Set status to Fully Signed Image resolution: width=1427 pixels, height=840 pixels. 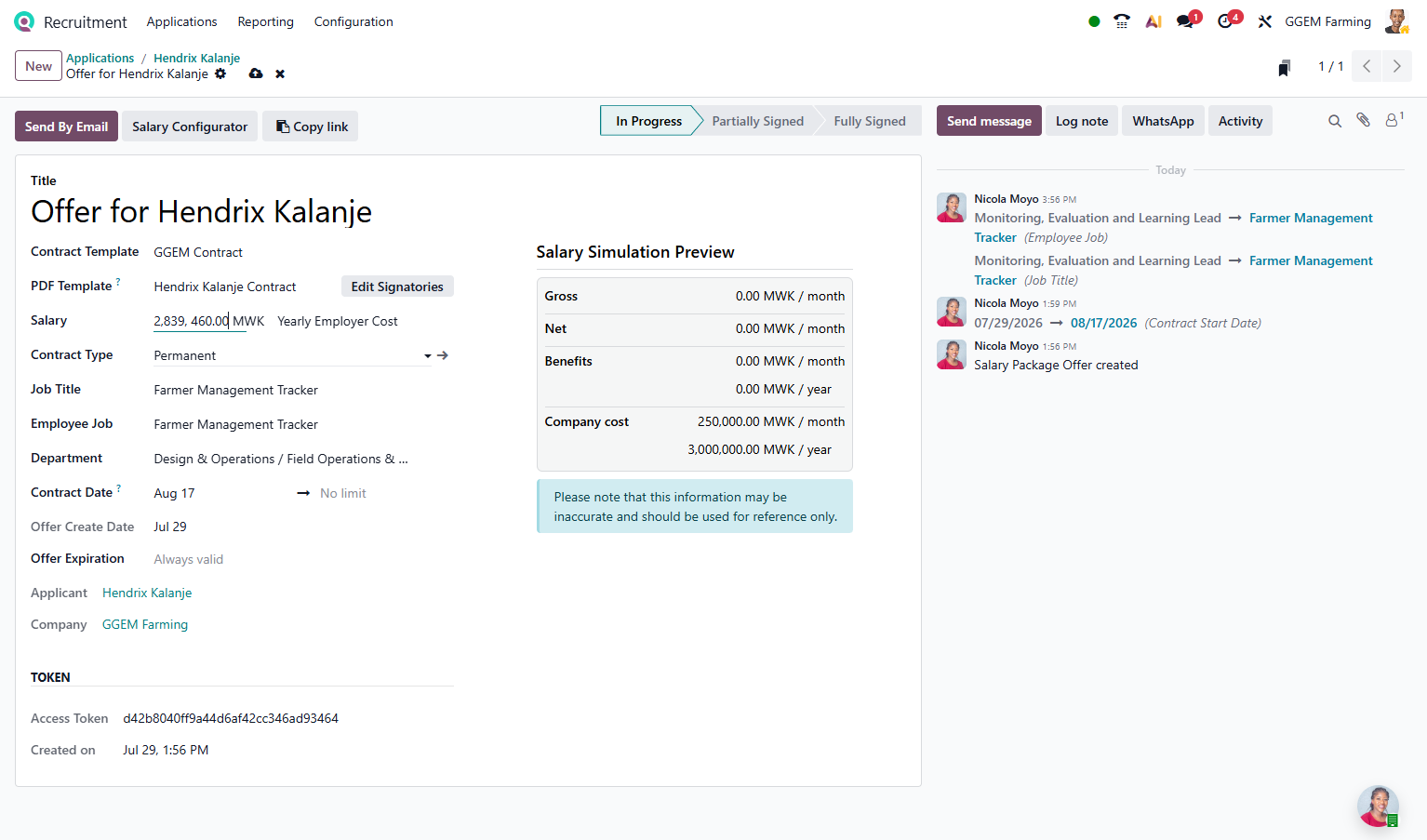[x=869, y=121]
